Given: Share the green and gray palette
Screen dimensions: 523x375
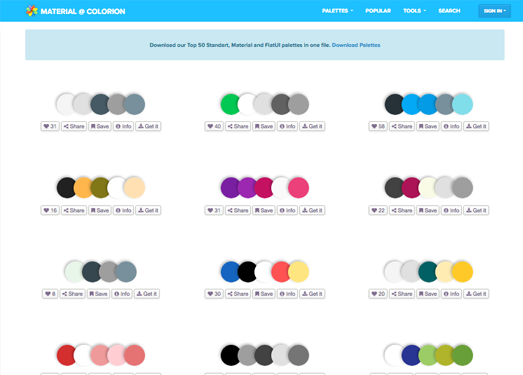Looking at the screenshot, I should [x=238, y=126].
